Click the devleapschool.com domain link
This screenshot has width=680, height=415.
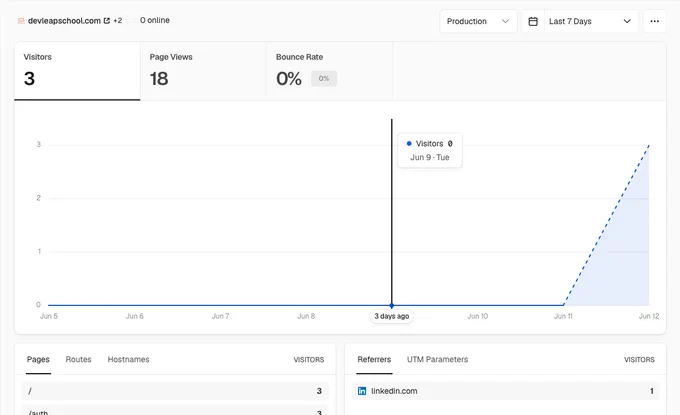click(64, 21)
